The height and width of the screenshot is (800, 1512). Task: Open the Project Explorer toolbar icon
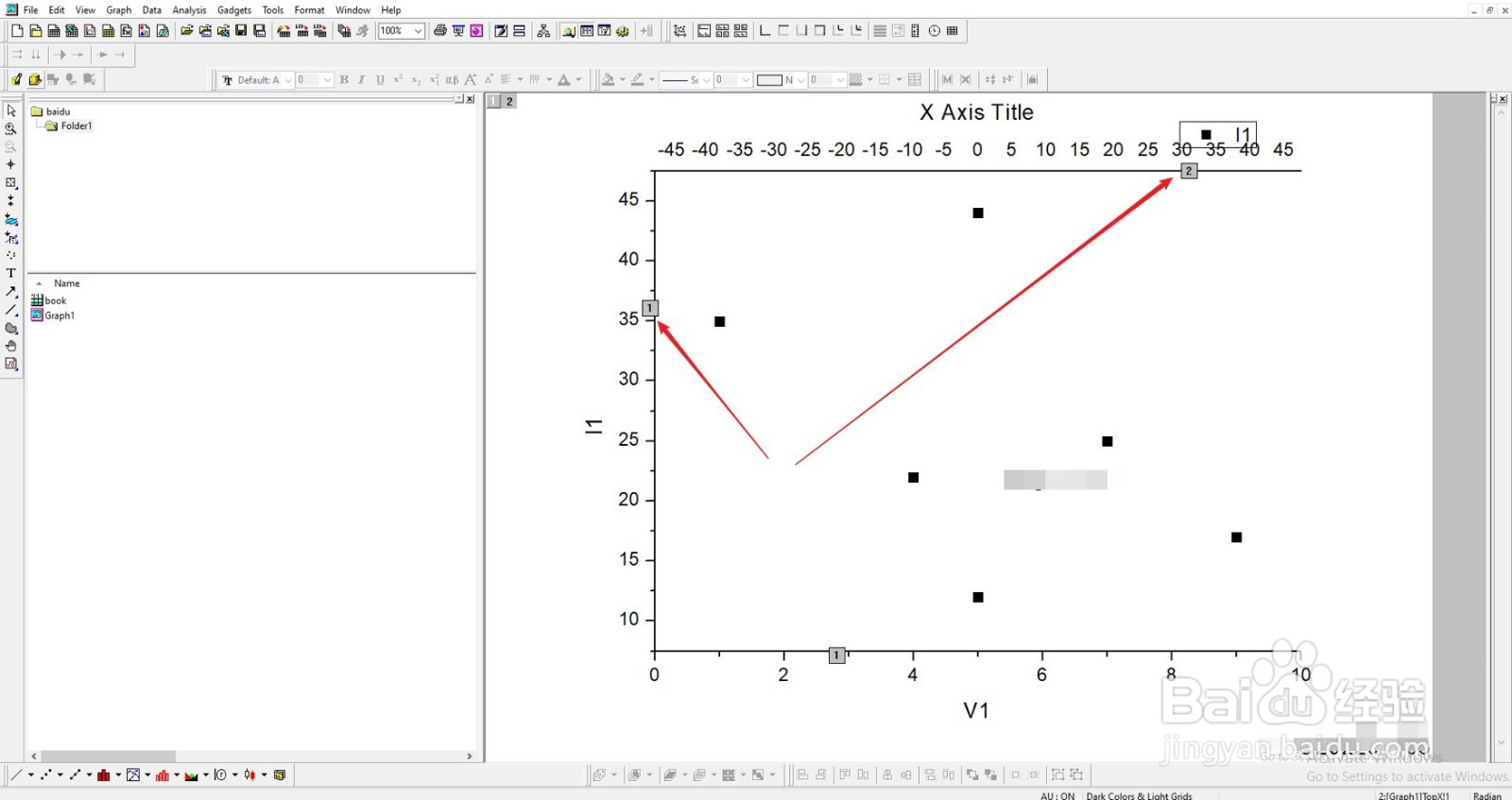click(569, 31)
